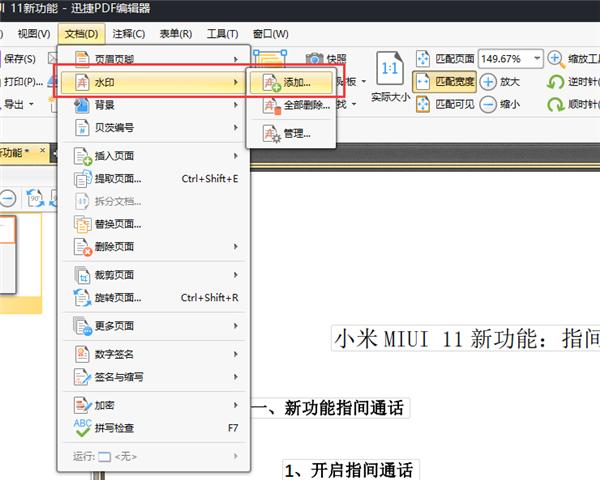
Task: Expand the 背景 submenu arrow
Action: tap(236, 104)
